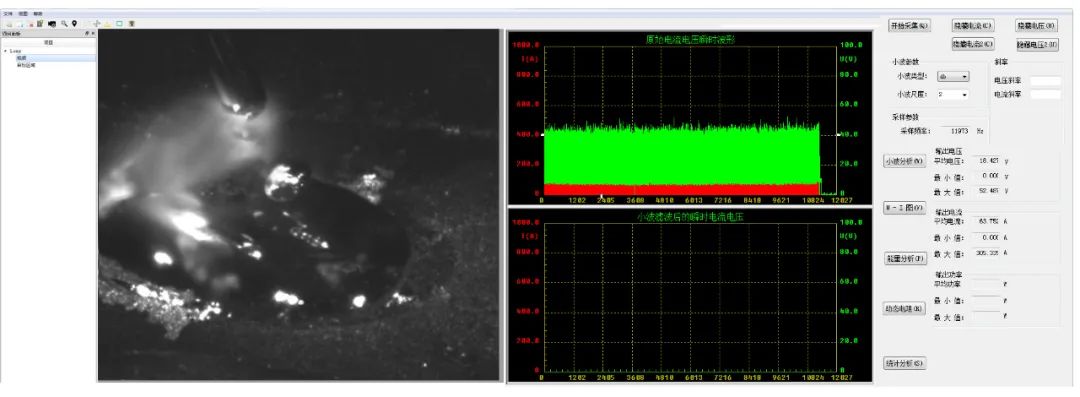The height and width of the screenshot is (397, 1080).
Task: Open the wavelet type (小波类型) dropdown
Action: point(953,77)
